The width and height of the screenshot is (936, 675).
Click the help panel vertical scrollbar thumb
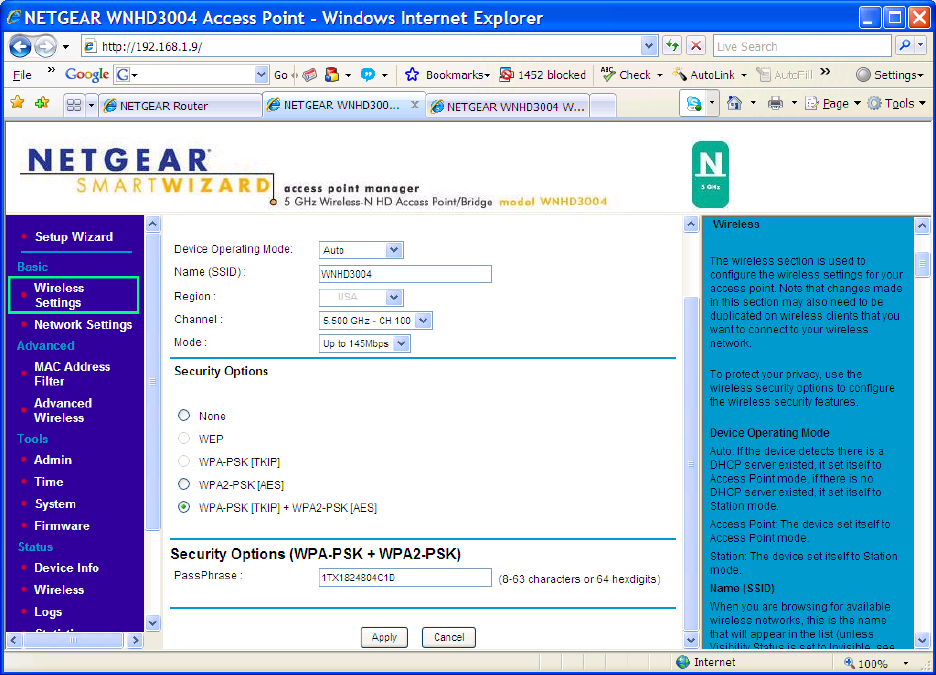click(x=922, y=263)
